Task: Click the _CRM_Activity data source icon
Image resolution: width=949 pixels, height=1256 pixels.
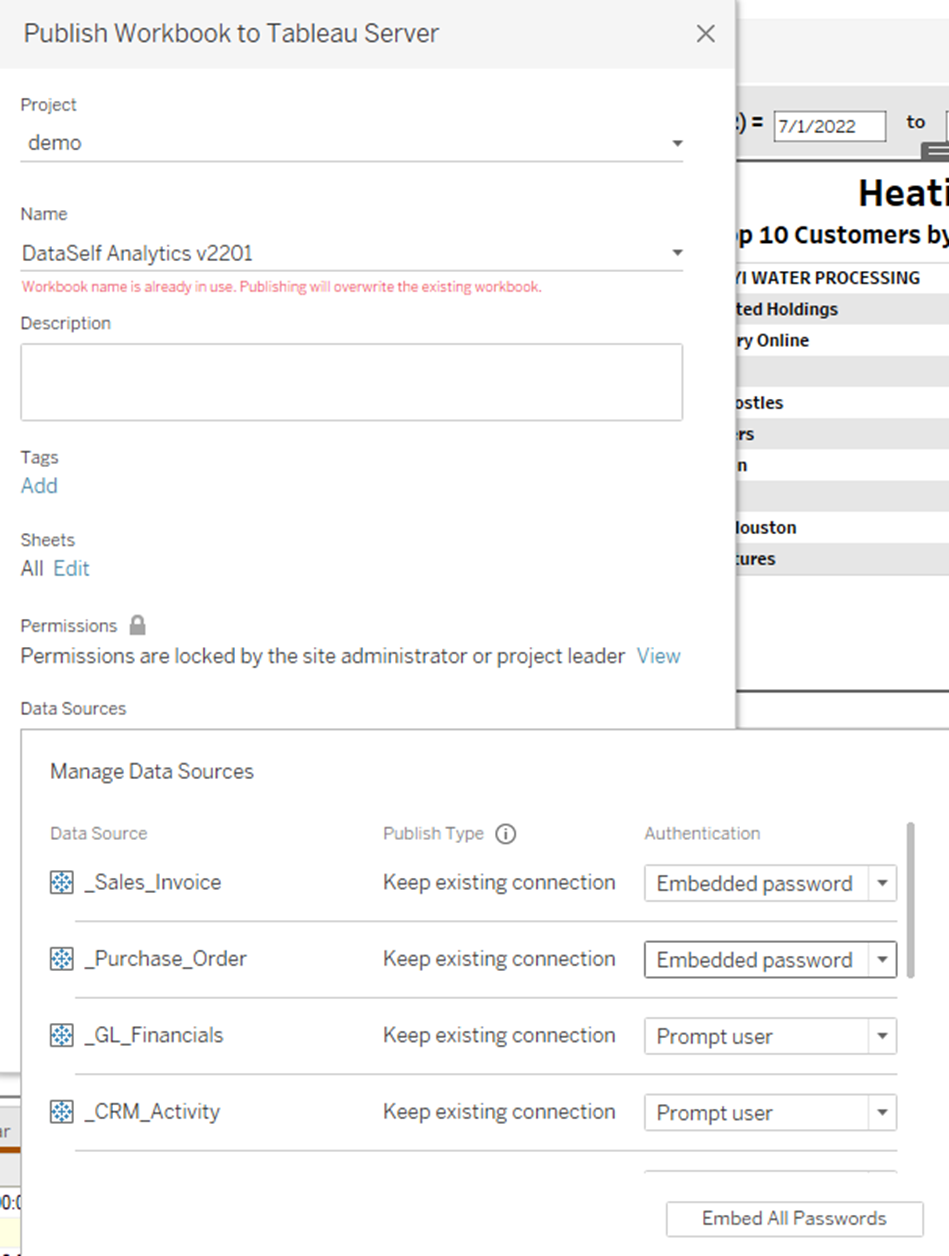Action: tap(60, 1111)
